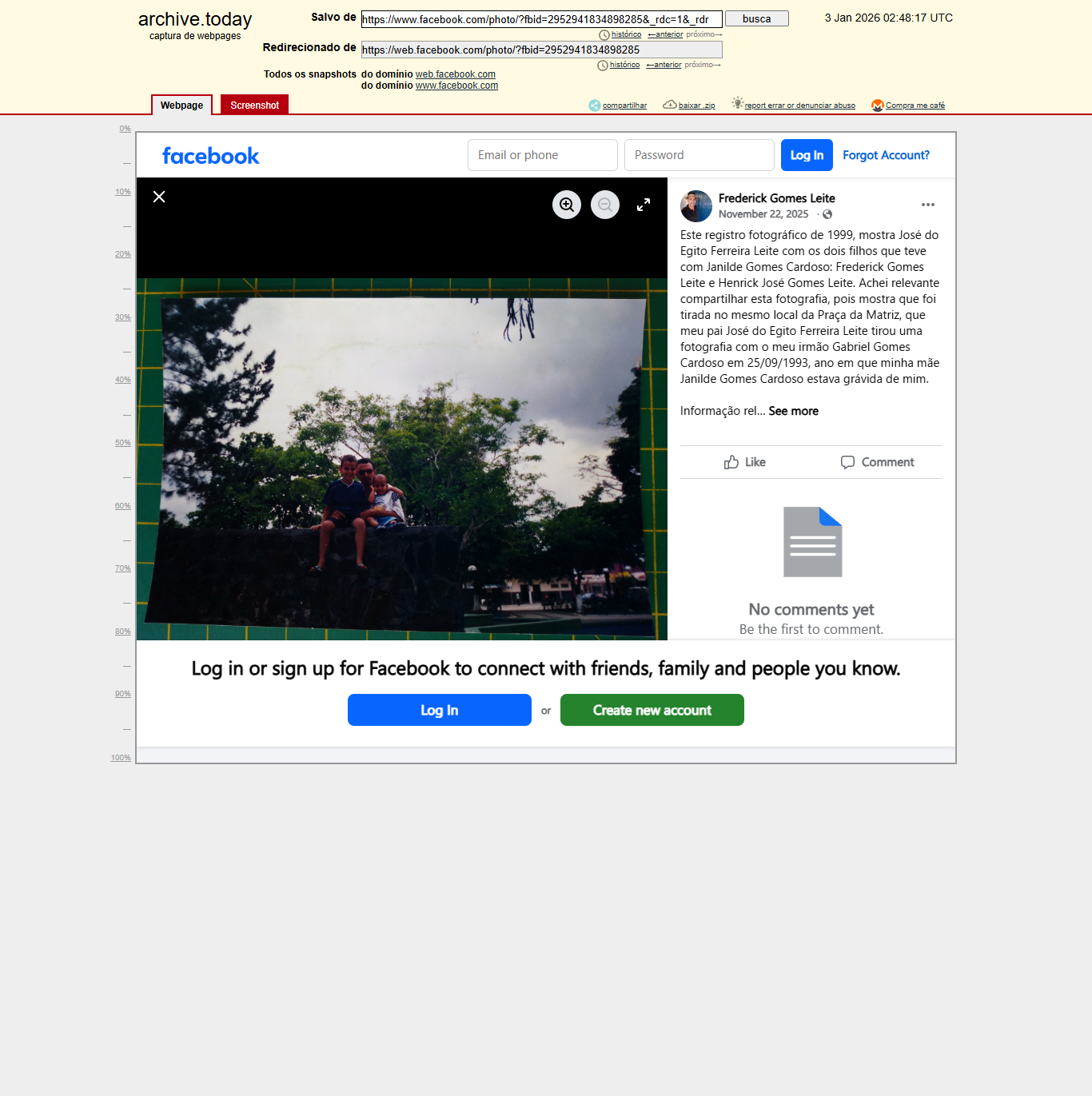
Task: Click the bug icon beside report
Action: click(738, 103)
